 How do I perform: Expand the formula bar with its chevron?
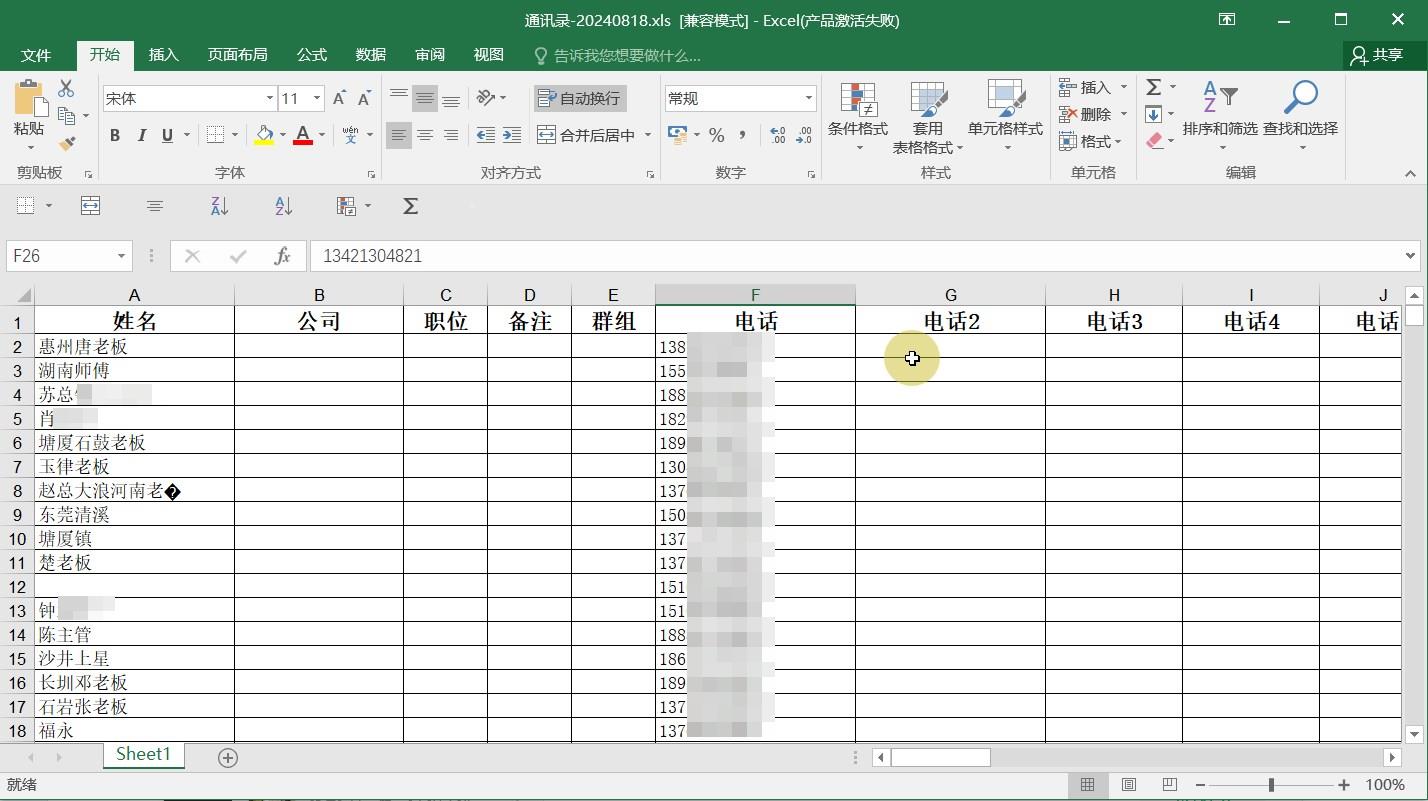click(x=1410, y=256)
